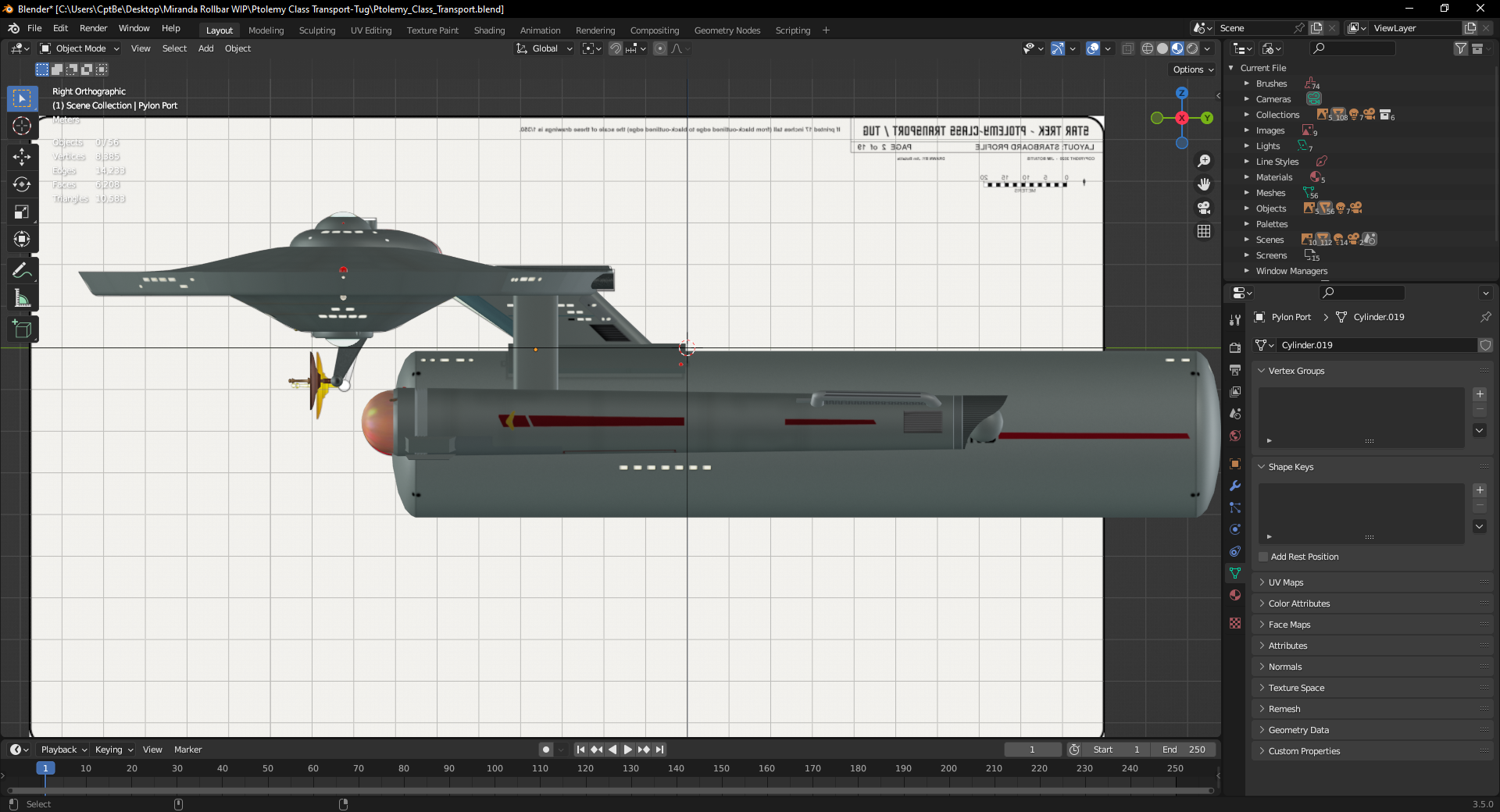Click the timeline horizontal scrollbar

point(609,791)
